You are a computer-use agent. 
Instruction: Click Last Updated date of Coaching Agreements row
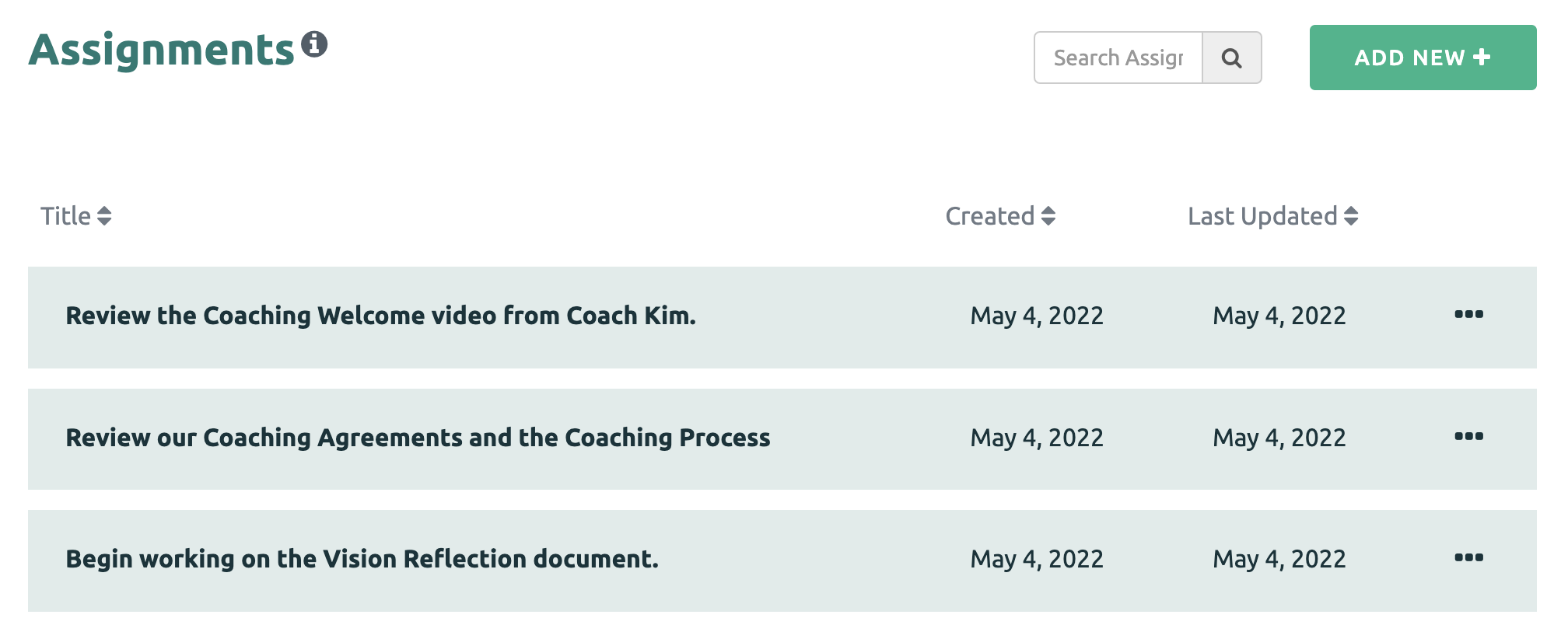pos(1279,438)
